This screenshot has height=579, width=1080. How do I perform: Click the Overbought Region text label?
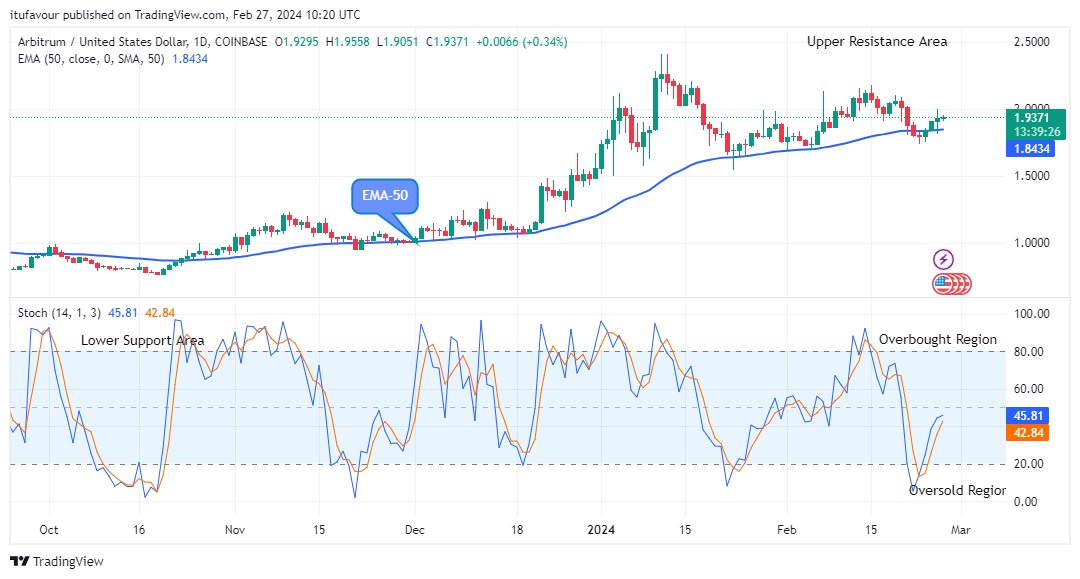pyautogui.click(x=937, y=339)
